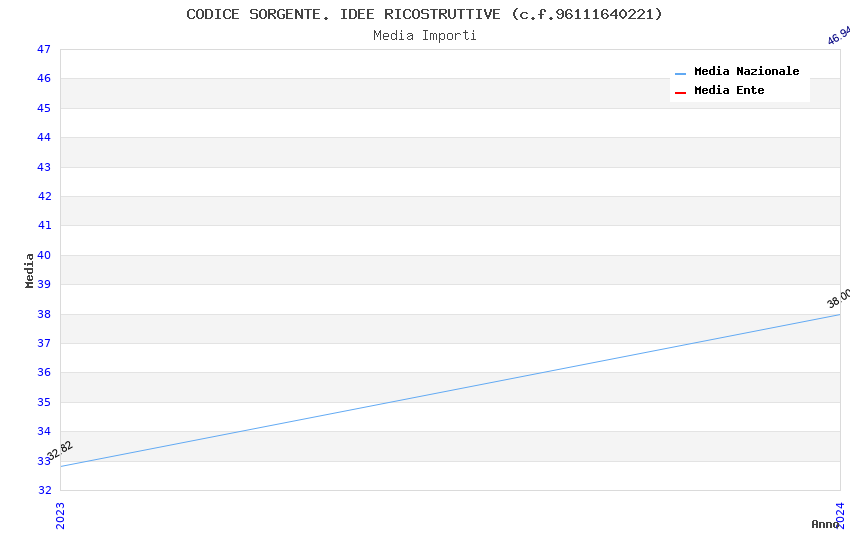This screenshot has height=550, width=850.
Task: Click the Media Importi subtitle
Action: 424,36
